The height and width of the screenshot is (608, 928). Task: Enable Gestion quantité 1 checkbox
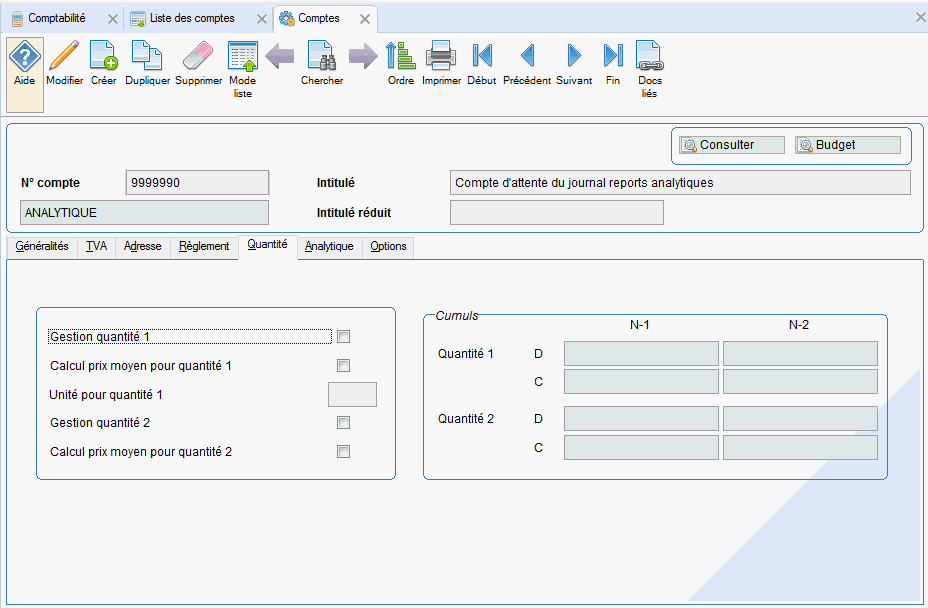(x=343, y=337)
